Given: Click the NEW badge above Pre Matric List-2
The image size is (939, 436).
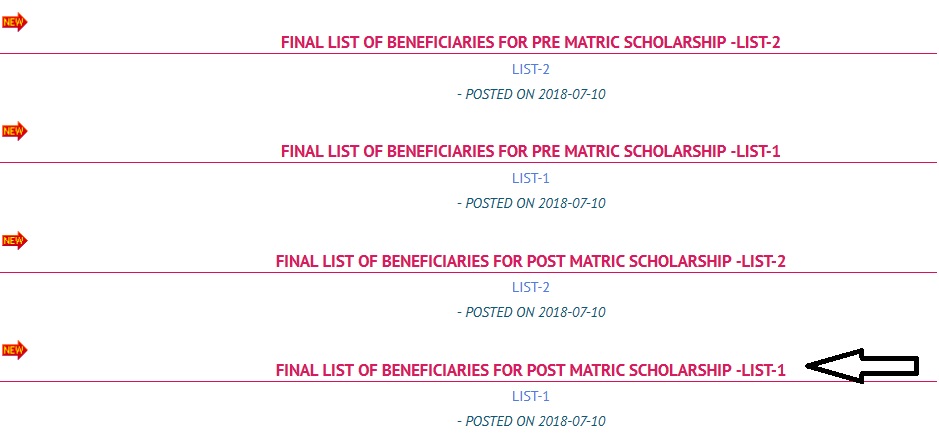Looking at the screenshot, I should point(14,22).
